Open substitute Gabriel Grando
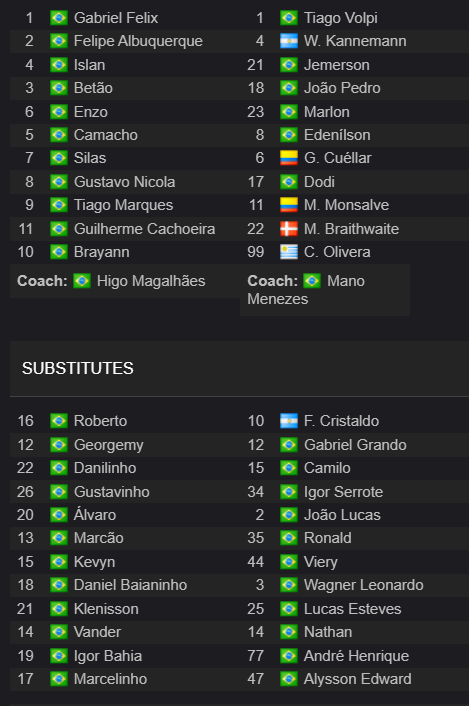469x706 pixels. [355, 445]
